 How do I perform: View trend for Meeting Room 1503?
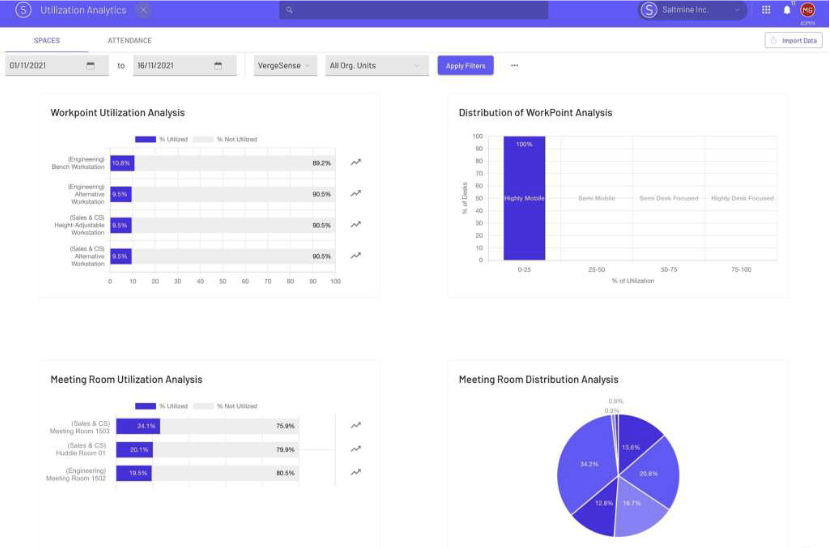click(x=355, y=425)
